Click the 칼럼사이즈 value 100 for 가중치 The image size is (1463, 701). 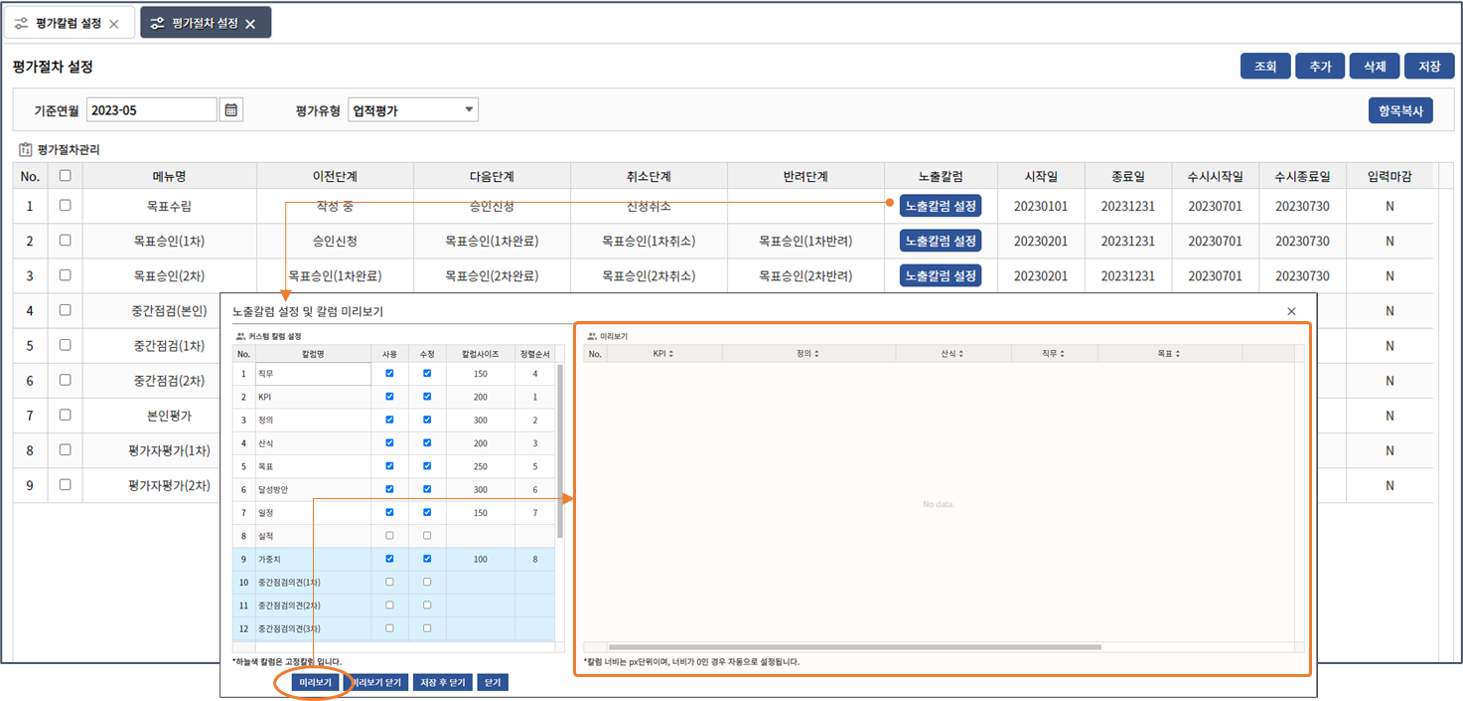coord(481,559)
